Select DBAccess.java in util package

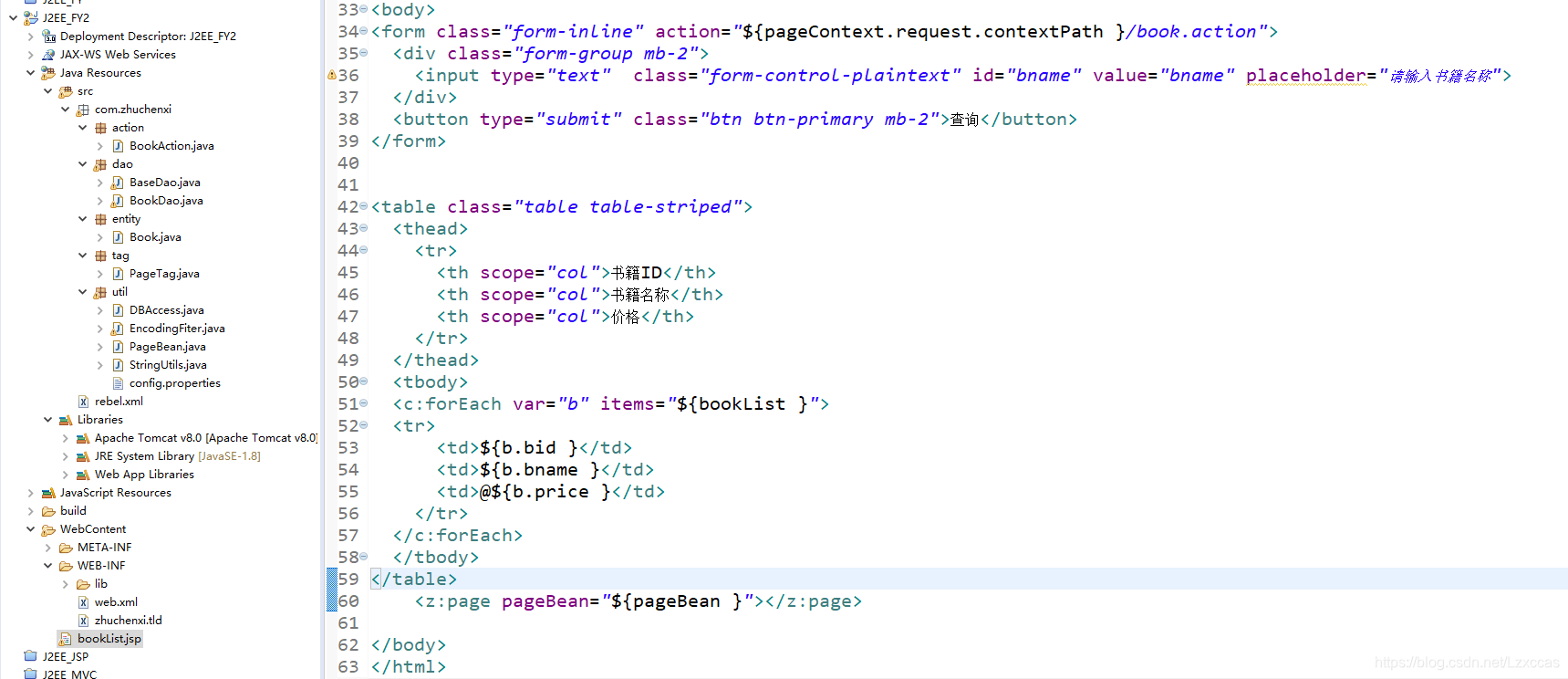pos(167,310)
